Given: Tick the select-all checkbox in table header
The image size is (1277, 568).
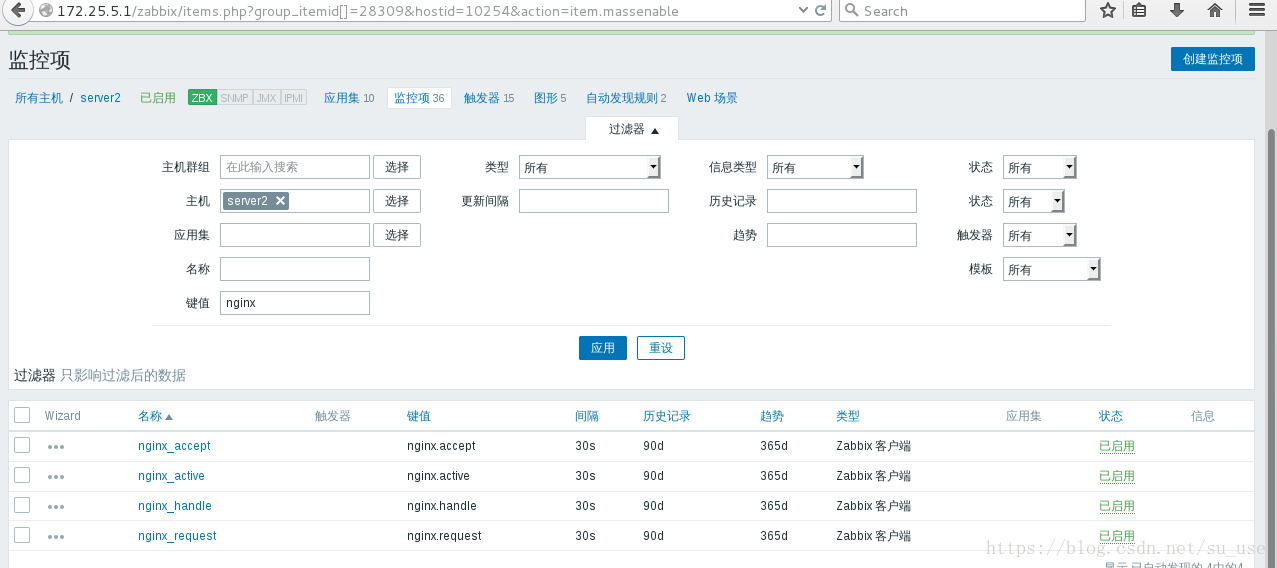Looking at the screenshot, I should [x=22, y=415].
